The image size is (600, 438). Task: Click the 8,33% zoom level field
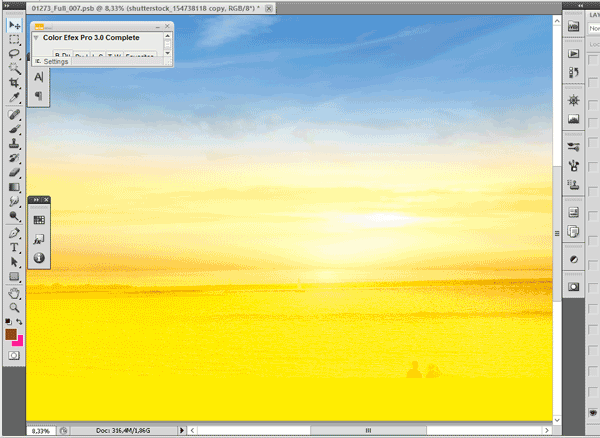(x=41, y=431)
